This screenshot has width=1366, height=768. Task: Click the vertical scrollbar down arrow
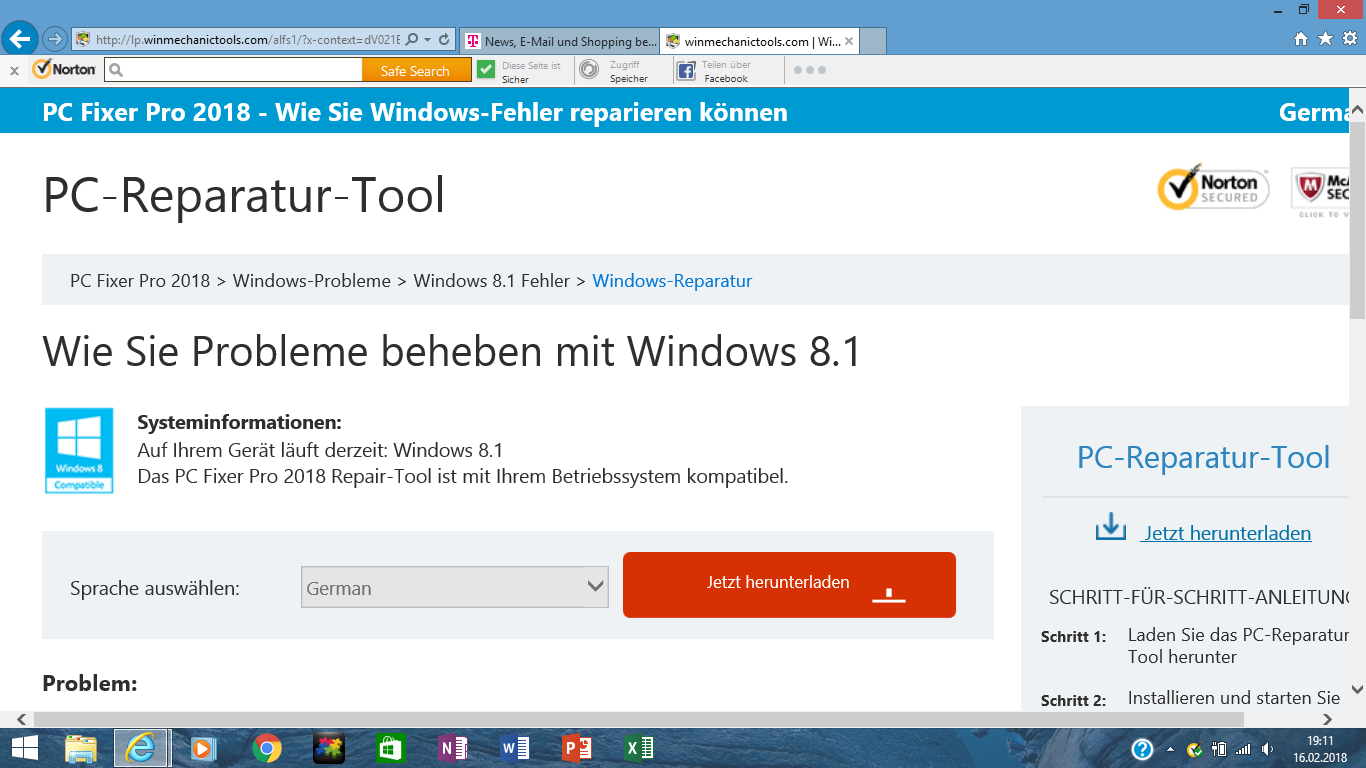click(x=1357, y=689)
